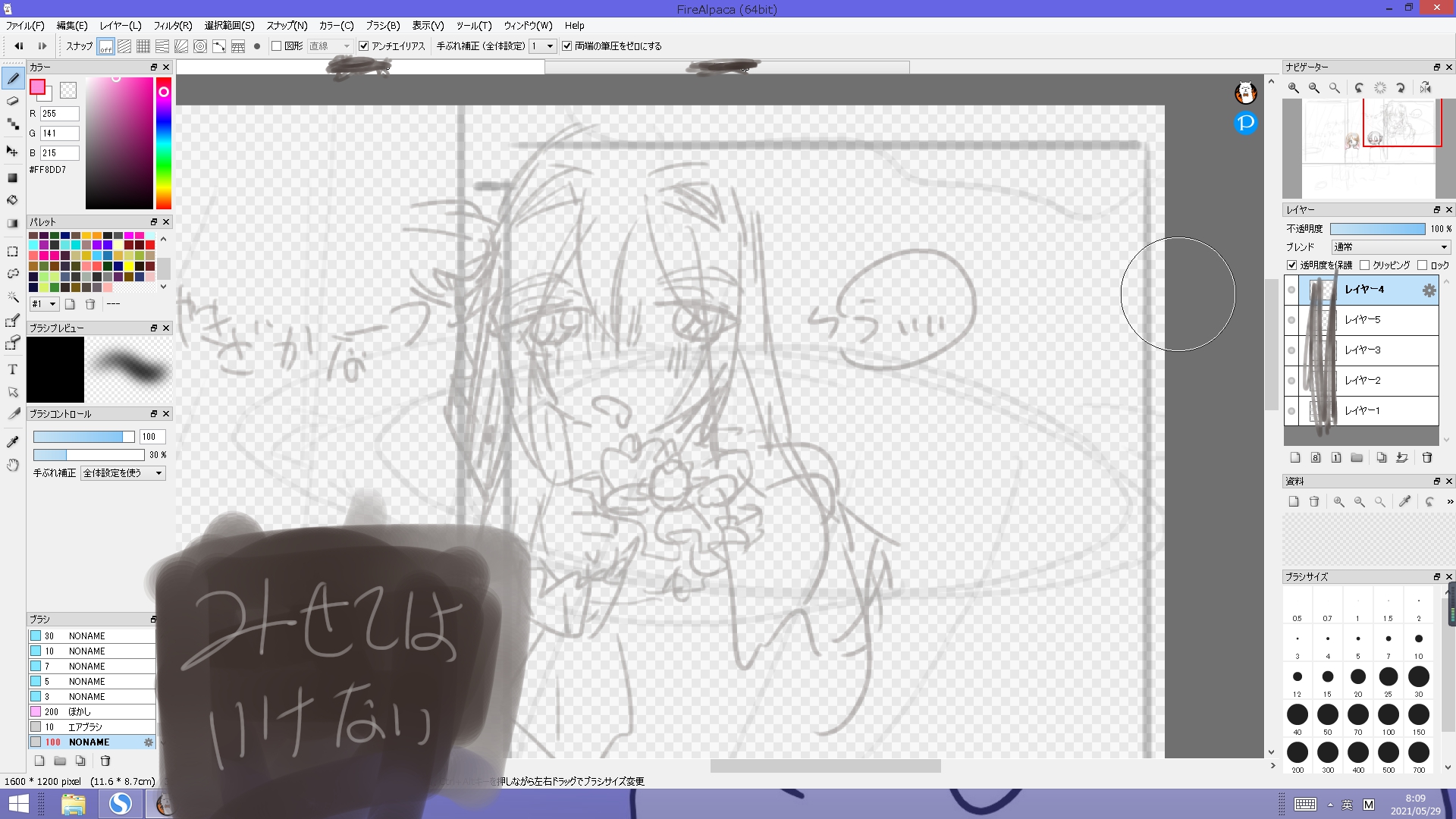Select the Bucket fill tool
The height and width of the screenshot is (819, 1456).
12,200
